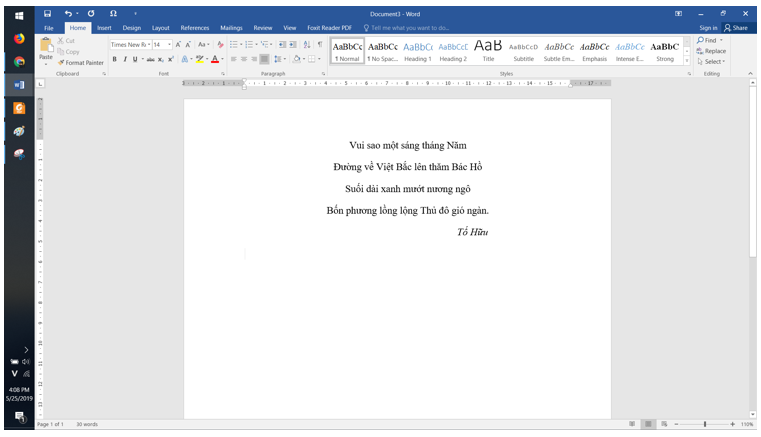761x437 pixels.
Task: Click the Share button
Action: [x=736, y=28]
